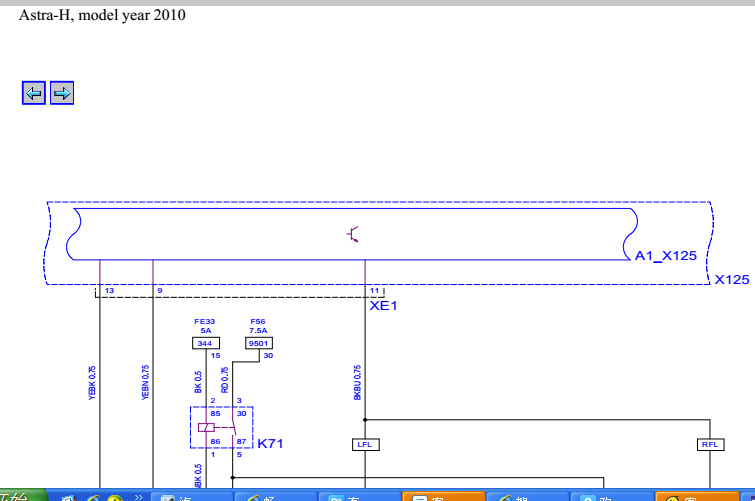This screenshot has width=755, height=501.
Task: Click the transistor symbol inside A1_X125
Action: (353, 234)
